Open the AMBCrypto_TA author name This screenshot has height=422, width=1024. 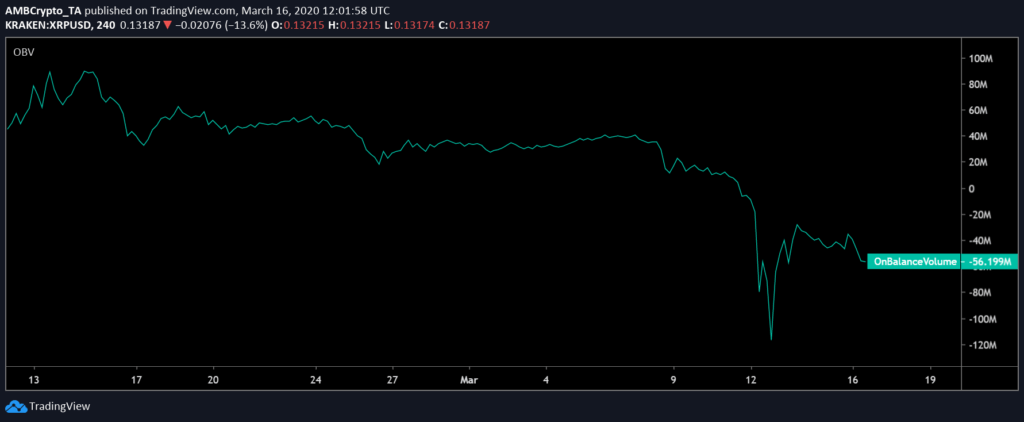[40, 9]
